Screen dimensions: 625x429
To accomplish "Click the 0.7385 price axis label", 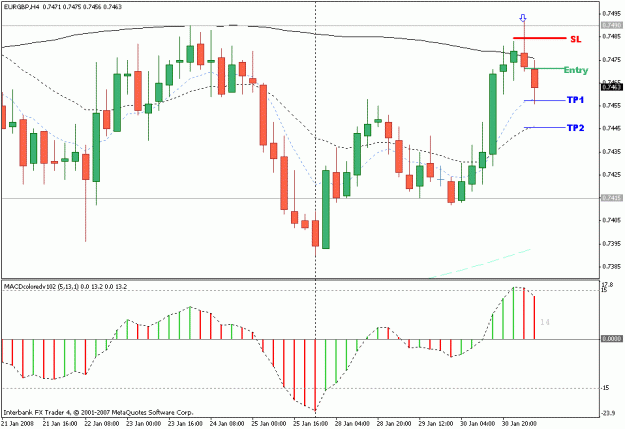I will pyautogui.click(x=611, y=266).
